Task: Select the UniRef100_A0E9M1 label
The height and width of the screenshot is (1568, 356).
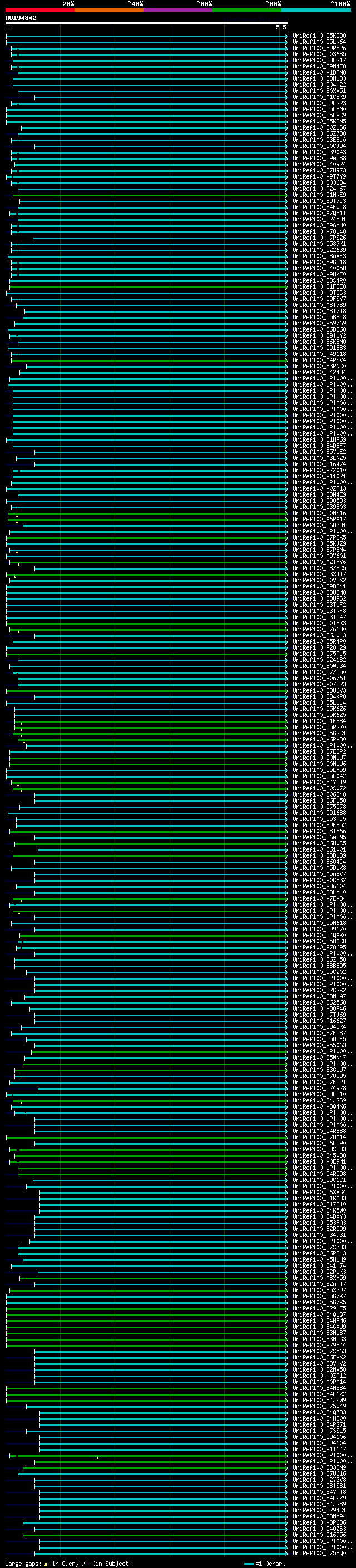Action: tap(319, 1161)
